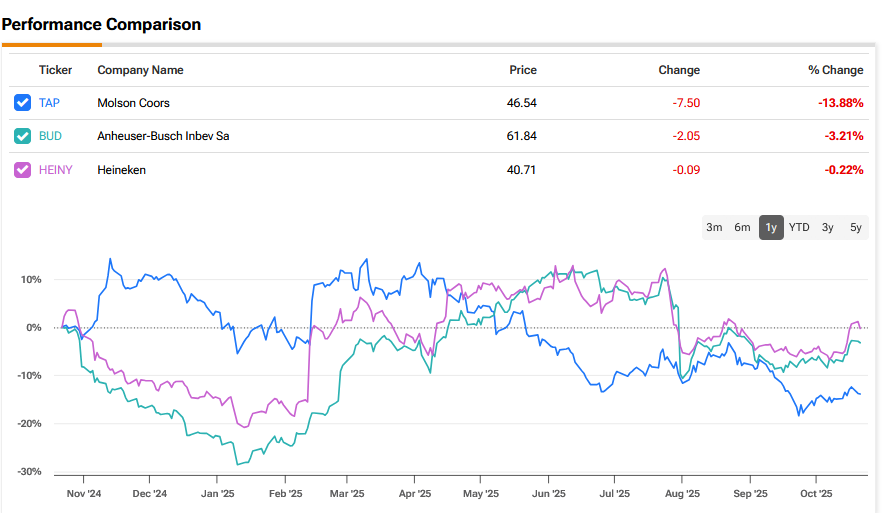This screenshot has height=513, width=888.
Task: Click the Price column header
Action: pos(522,70)
